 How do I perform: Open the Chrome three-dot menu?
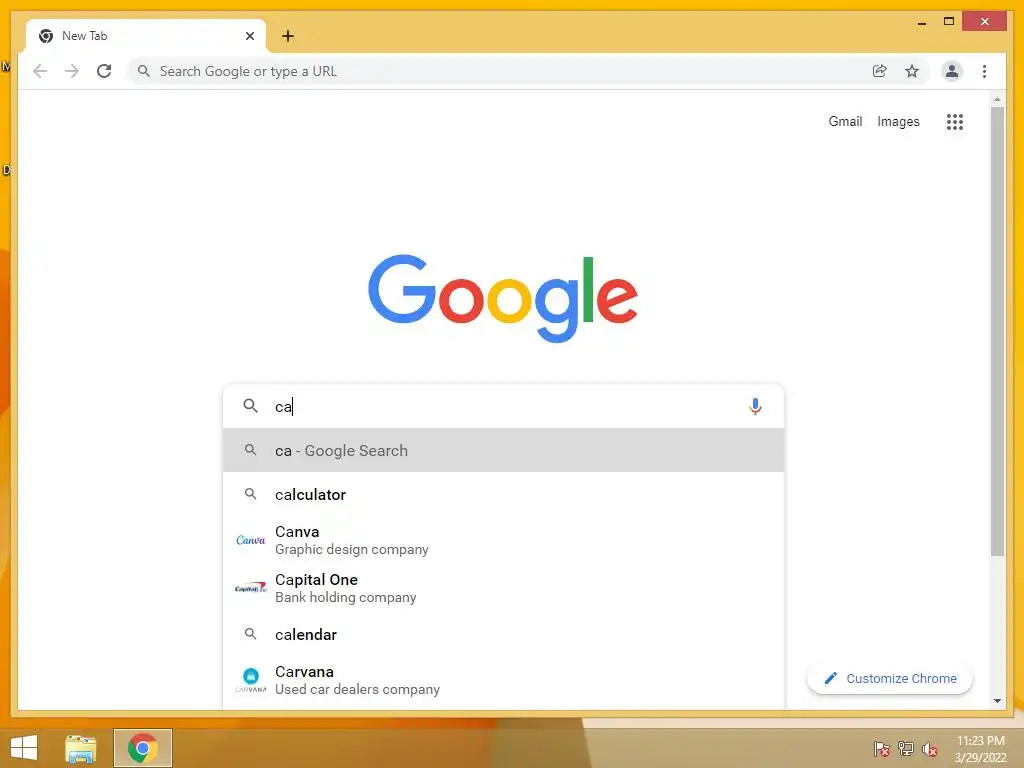(x=984, y=71)
